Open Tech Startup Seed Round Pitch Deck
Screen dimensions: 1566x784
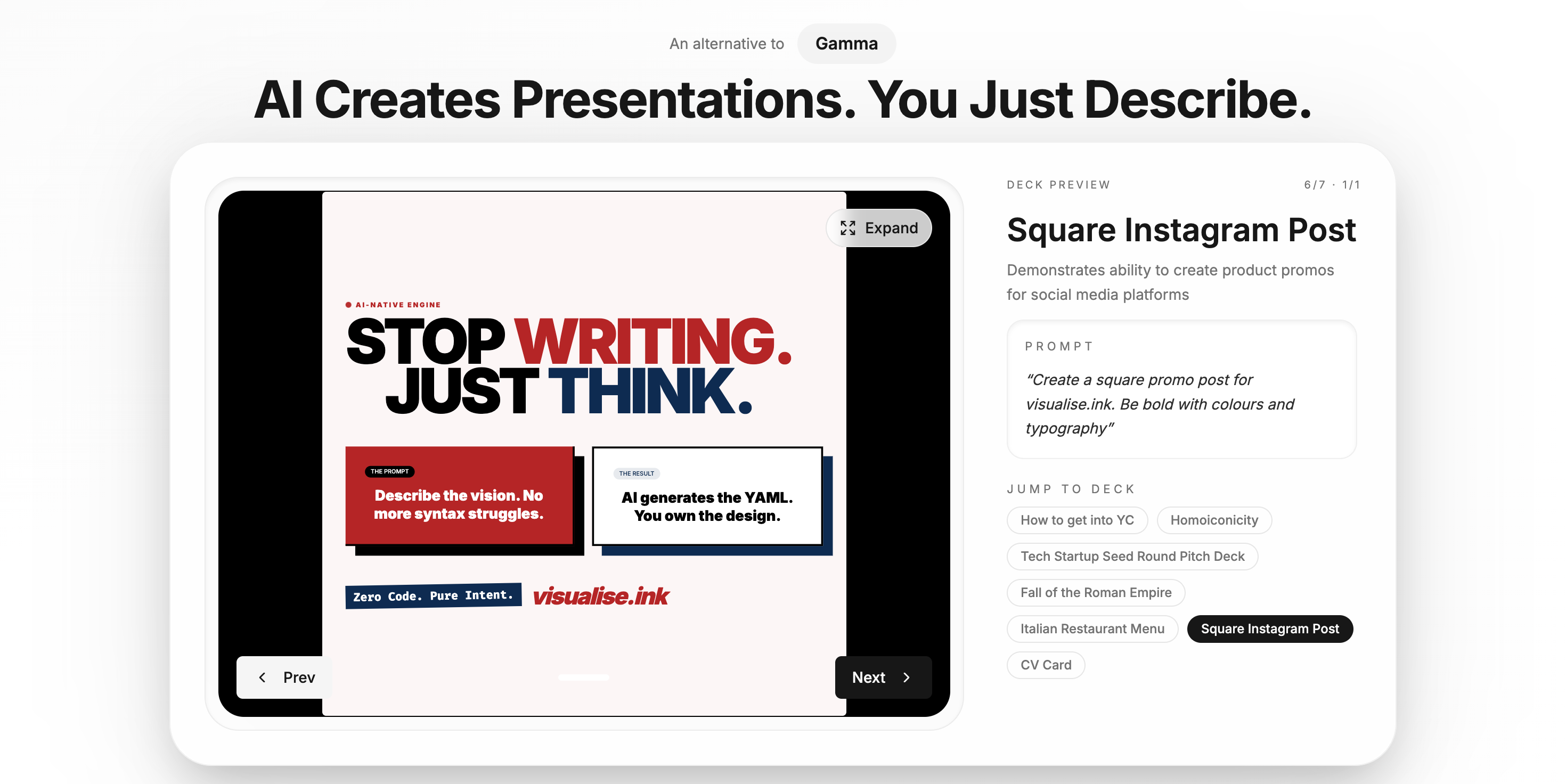(x=1132, y=556)
